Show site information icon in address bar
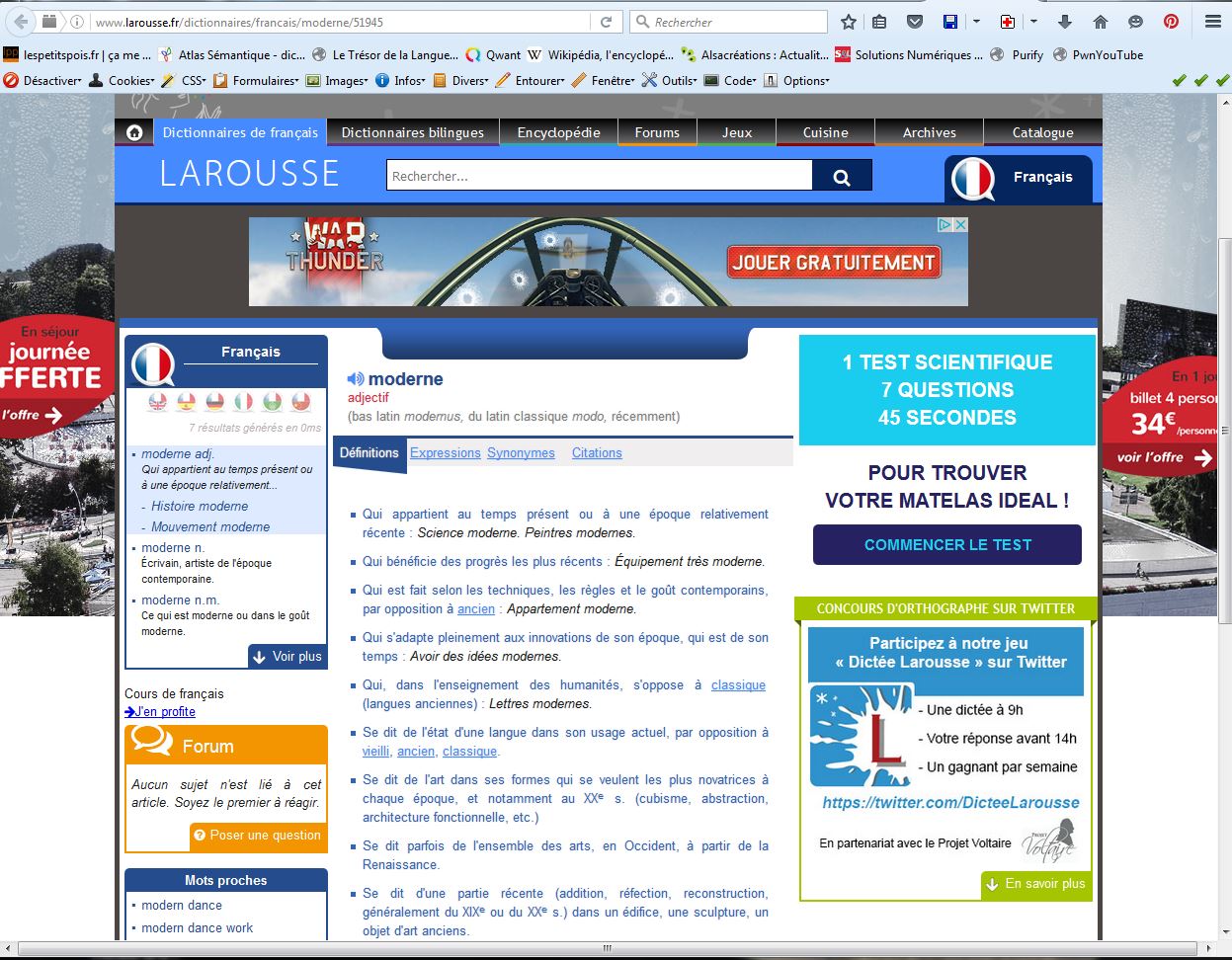The image size is (1232, 960). [x=76, y=22]
